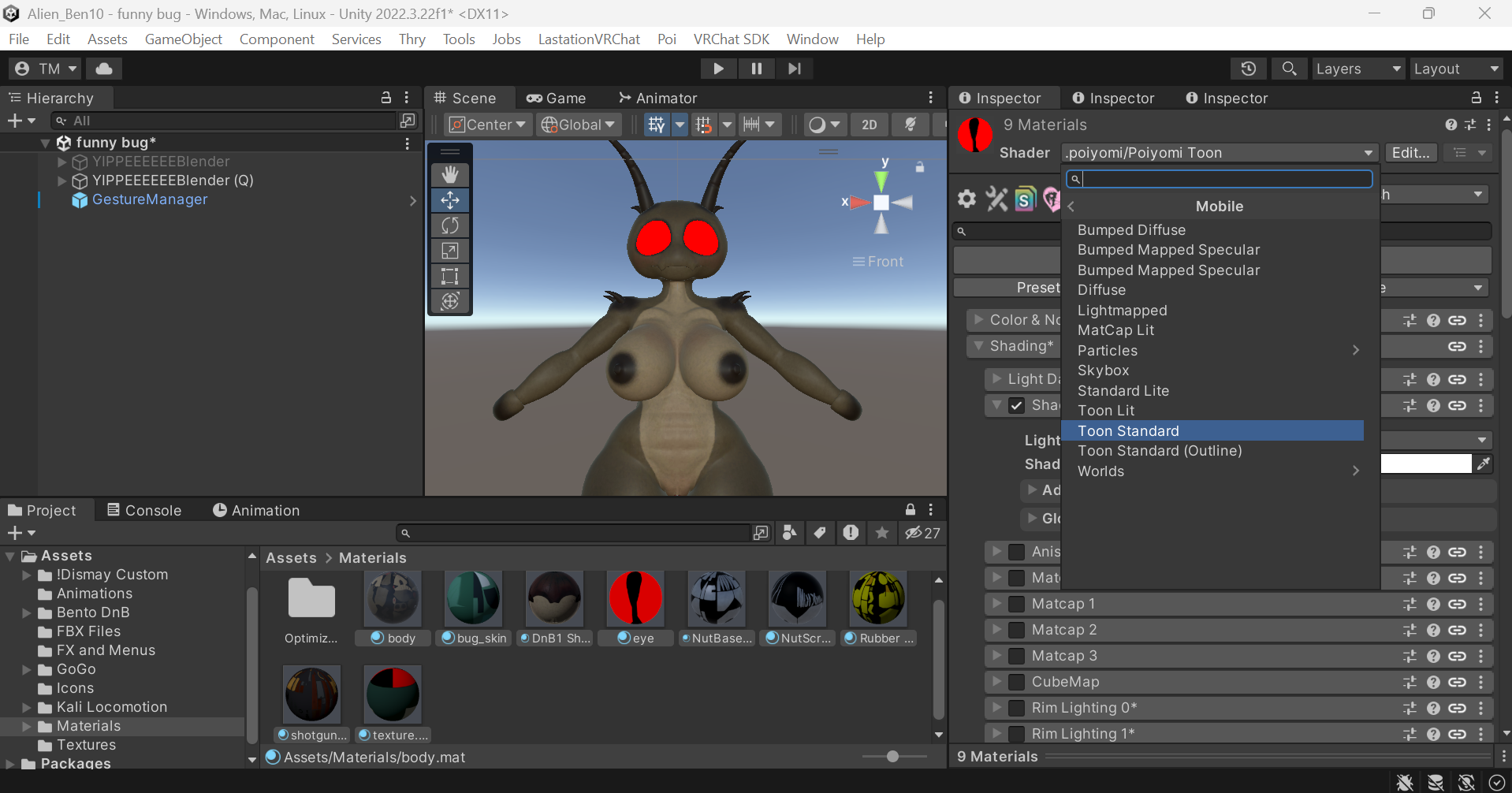
Task: Select the Rotate tool in Scene
Action: (450, 225)
